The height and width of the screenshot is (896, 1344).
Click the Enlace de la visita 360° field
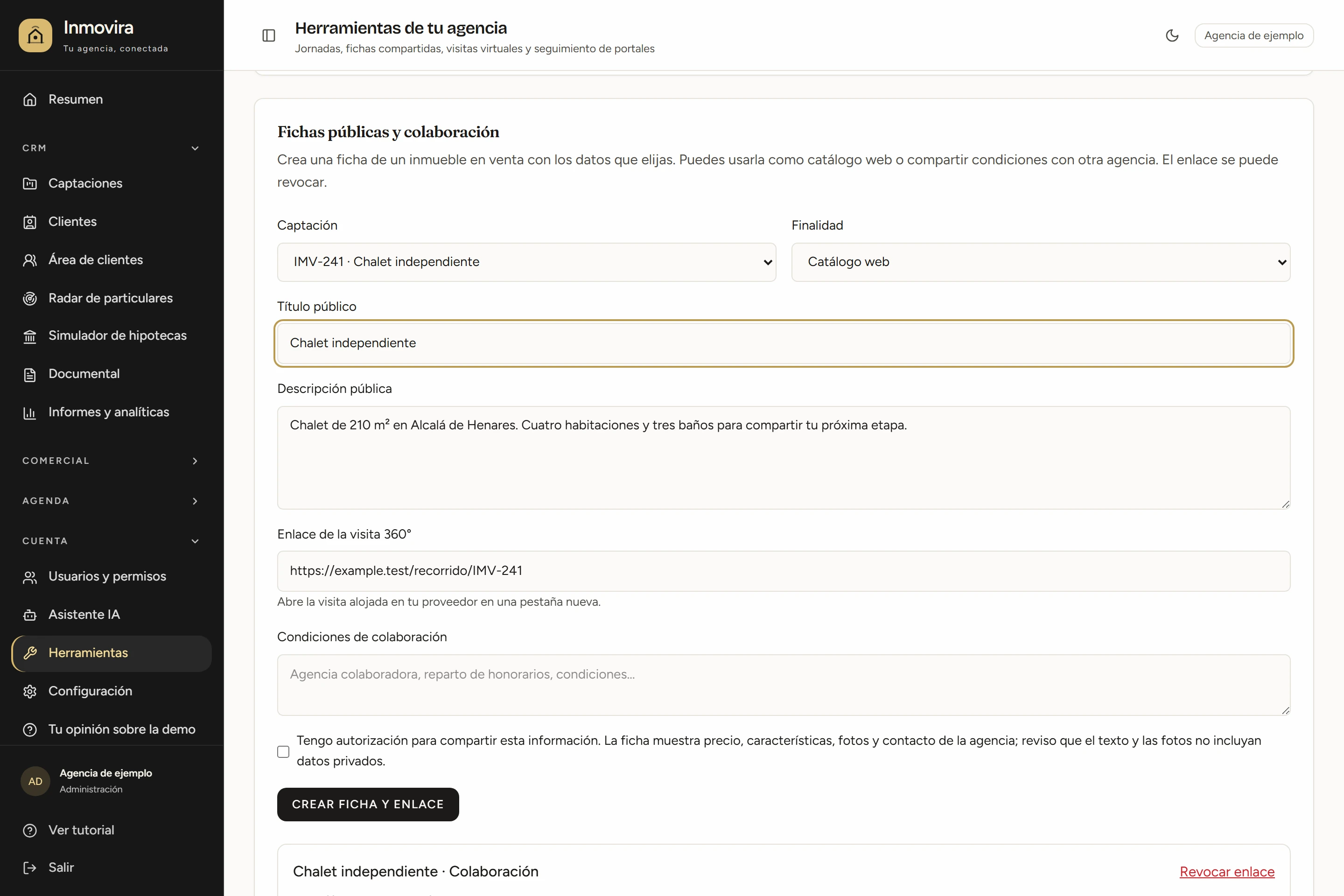point(784,571)
